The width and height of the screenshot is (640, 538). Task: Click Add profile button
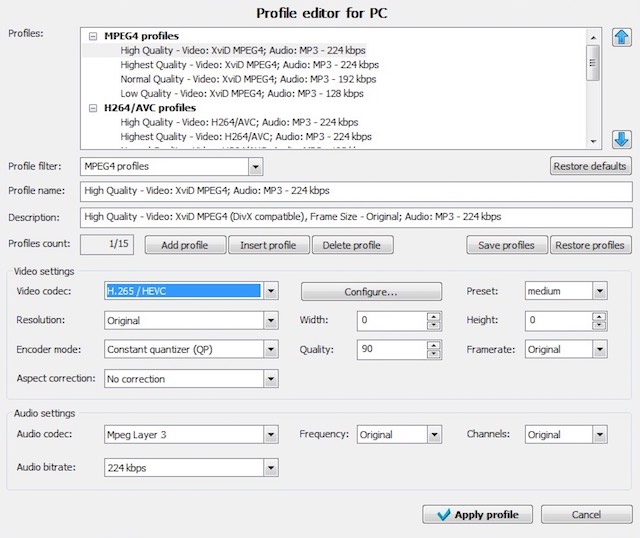coord(185,245)
